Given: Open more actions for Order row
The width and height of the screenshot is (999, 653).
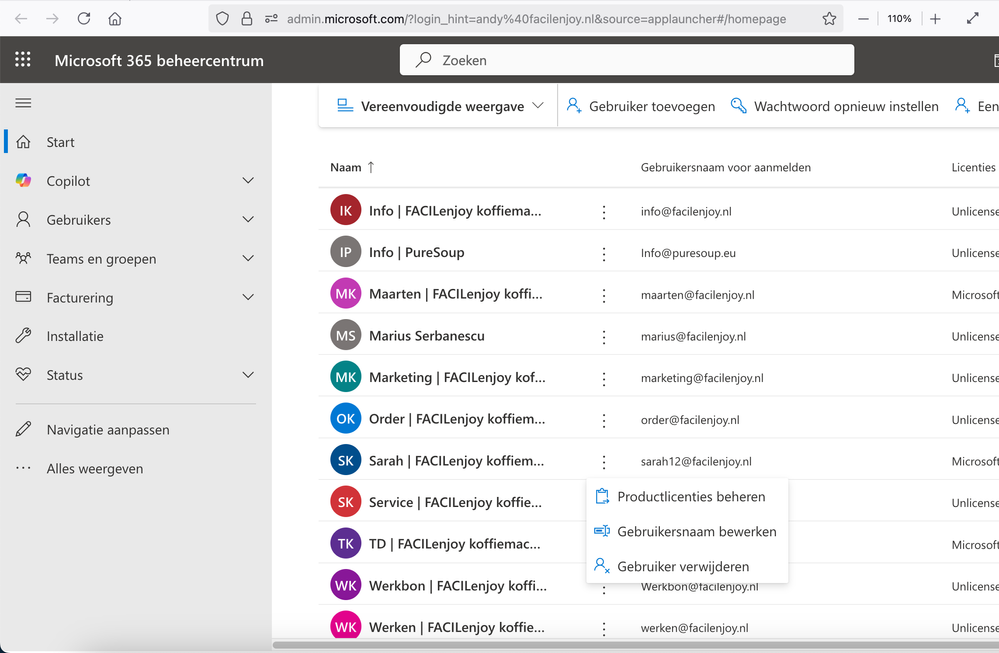Looking at the screenshot, I should (x=604, y=420).
